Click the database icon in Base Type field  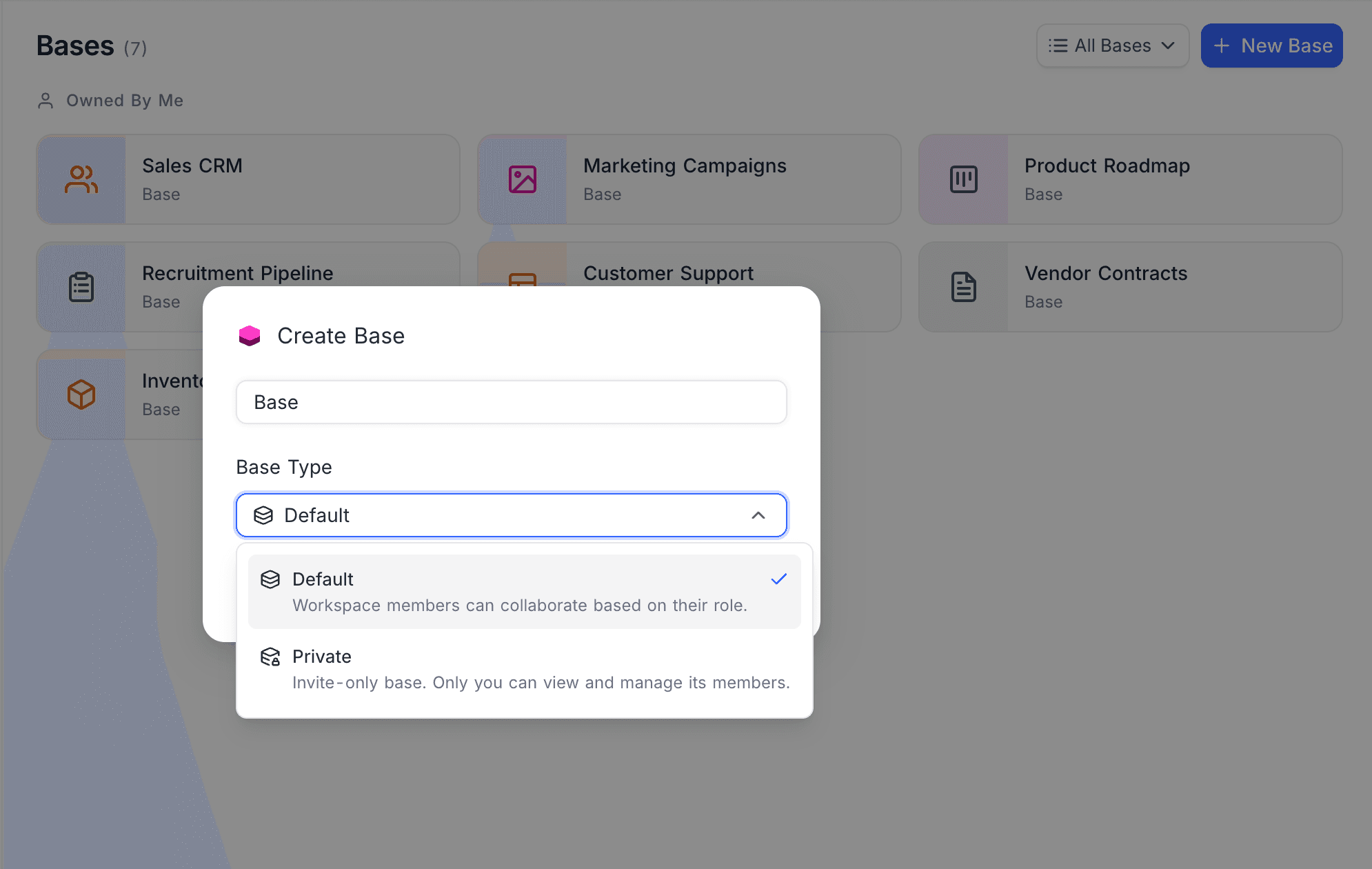263,515
